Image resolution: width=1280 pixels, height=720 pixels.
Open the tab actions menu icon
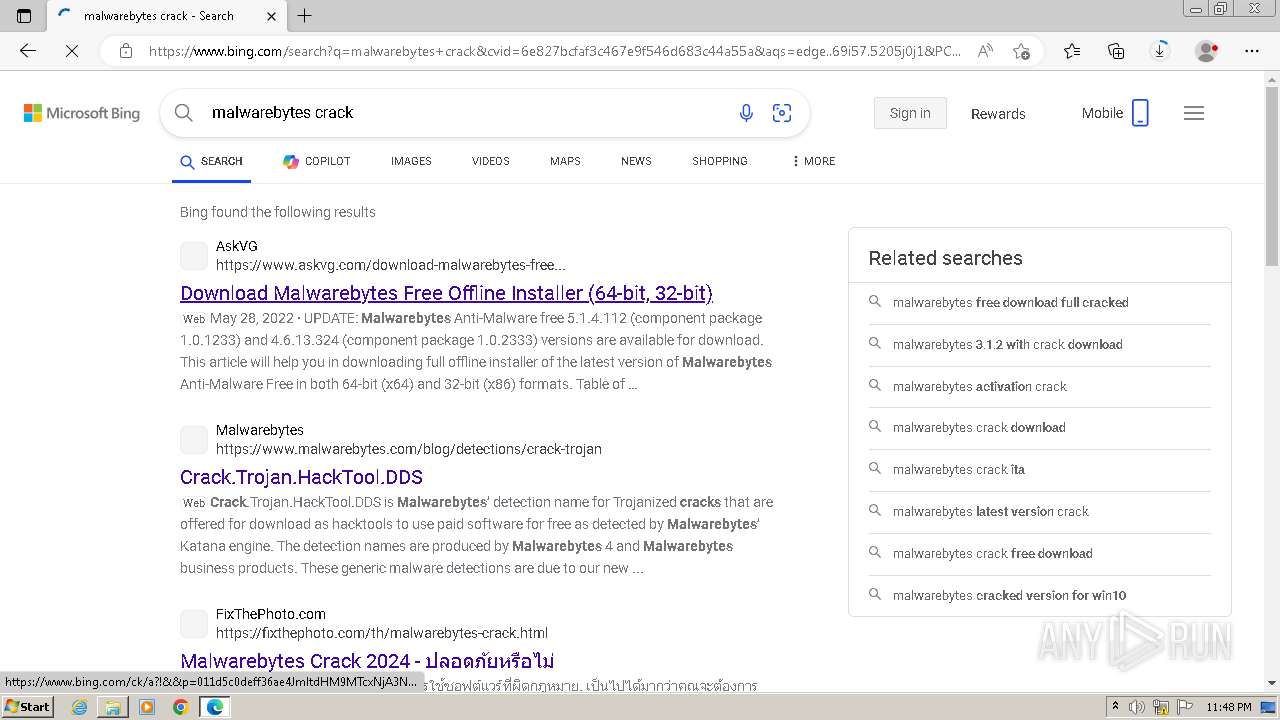[24, 16]
